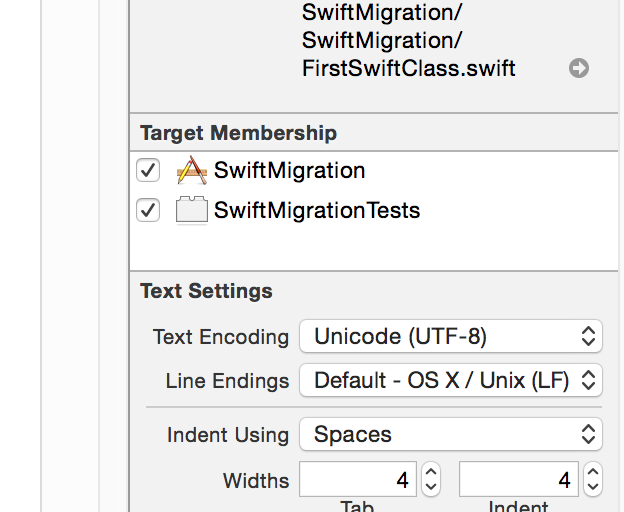Focus the Indent width input field
Image resolution: width=624 pixels, height=512 pixels.
[x=518, y=481]
